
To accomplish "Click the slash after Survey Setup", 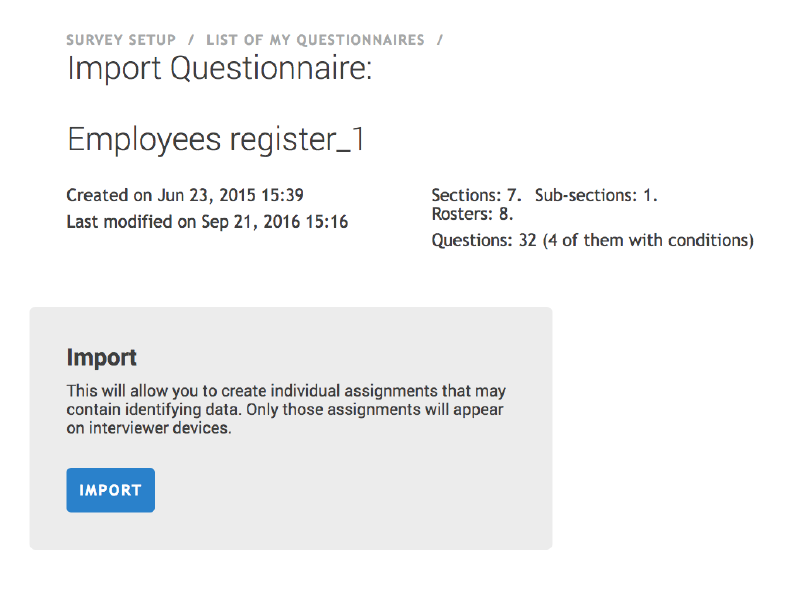I will click(191, 40).
